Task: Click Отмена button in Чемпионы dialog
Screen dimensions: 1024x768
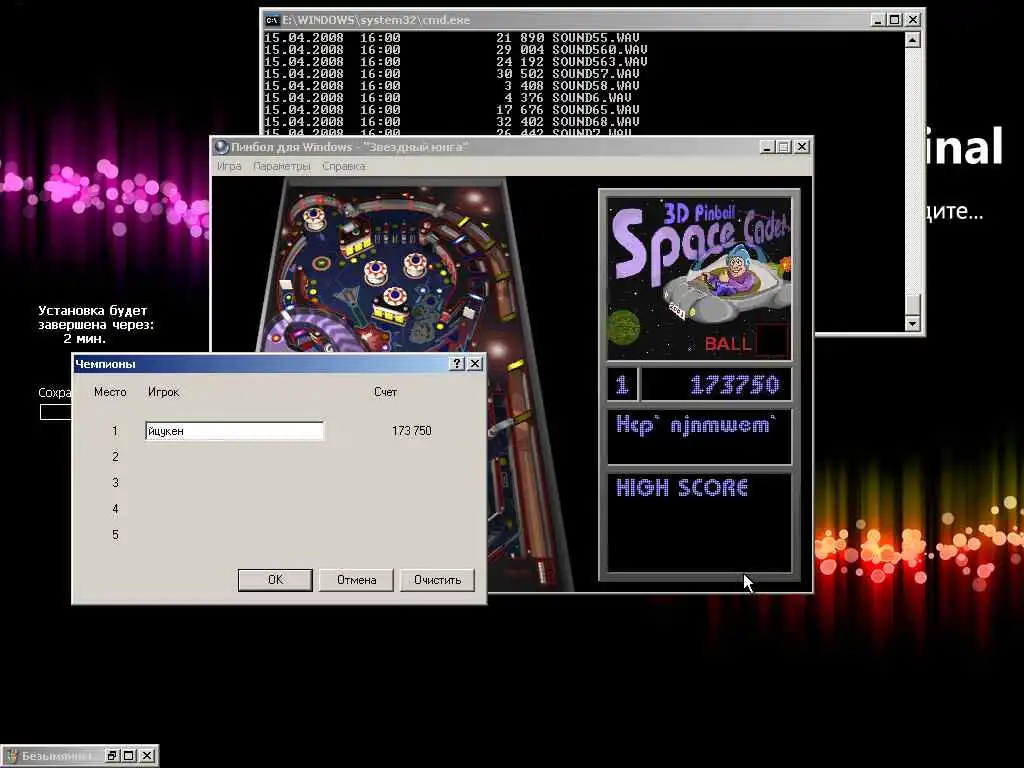Action: [x=356, y=580]
